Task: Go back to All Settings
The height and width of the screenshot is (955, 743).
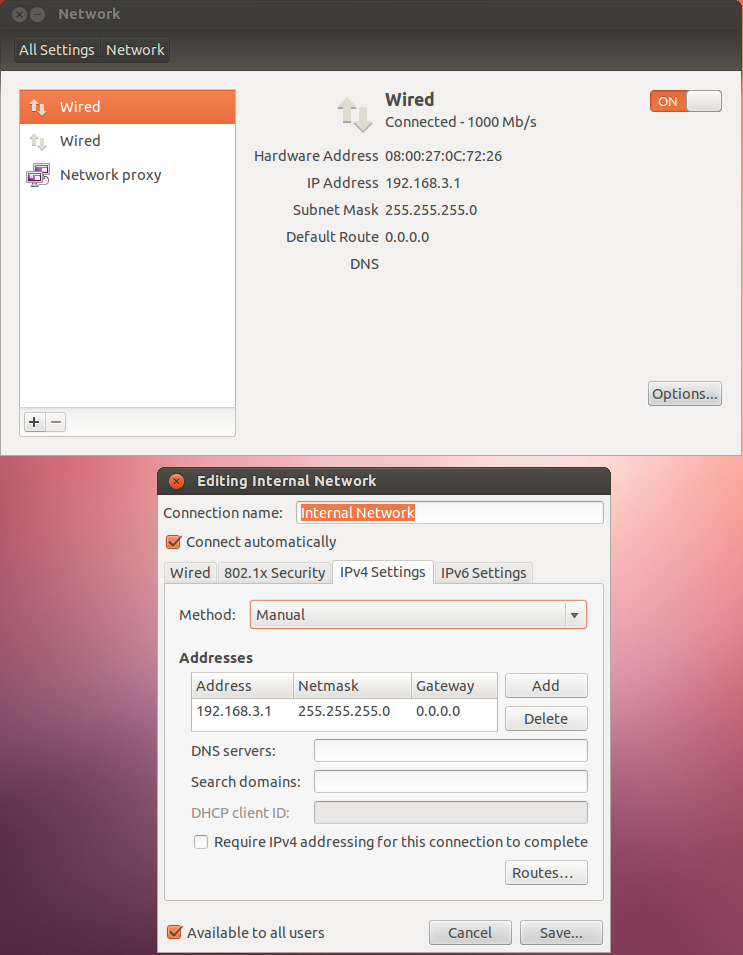Action: pyautogui.click(x=57, y=50)
